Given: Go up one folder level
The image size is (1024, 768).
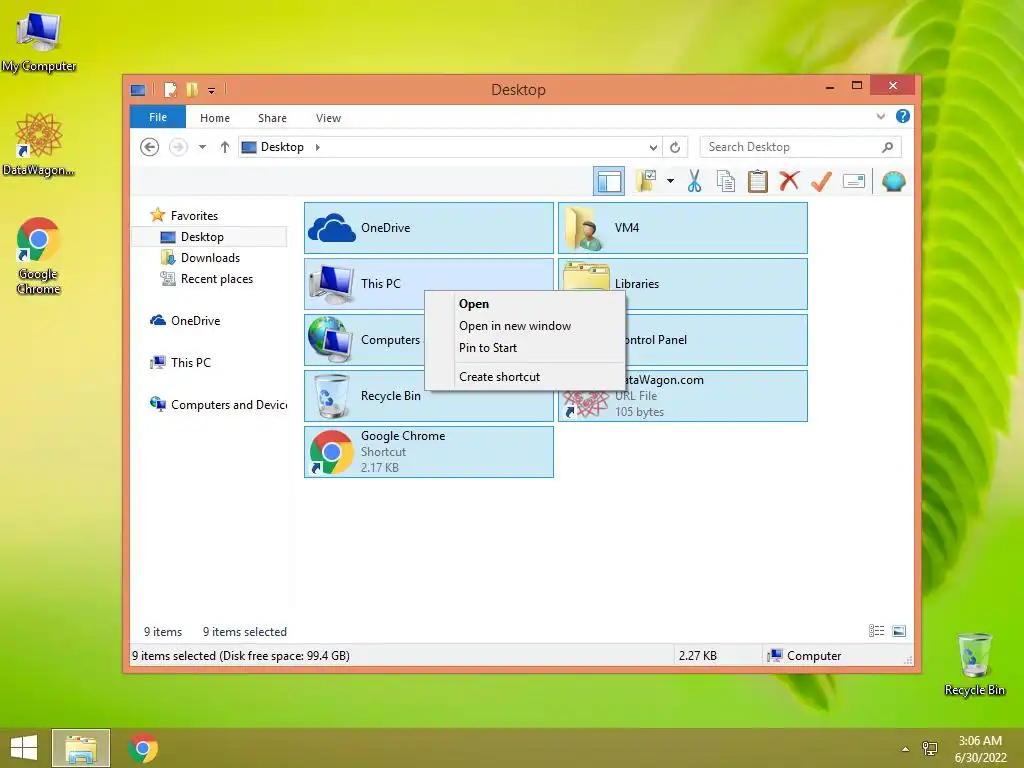Looking at the screenshot, I should click(x=225, y=147).
